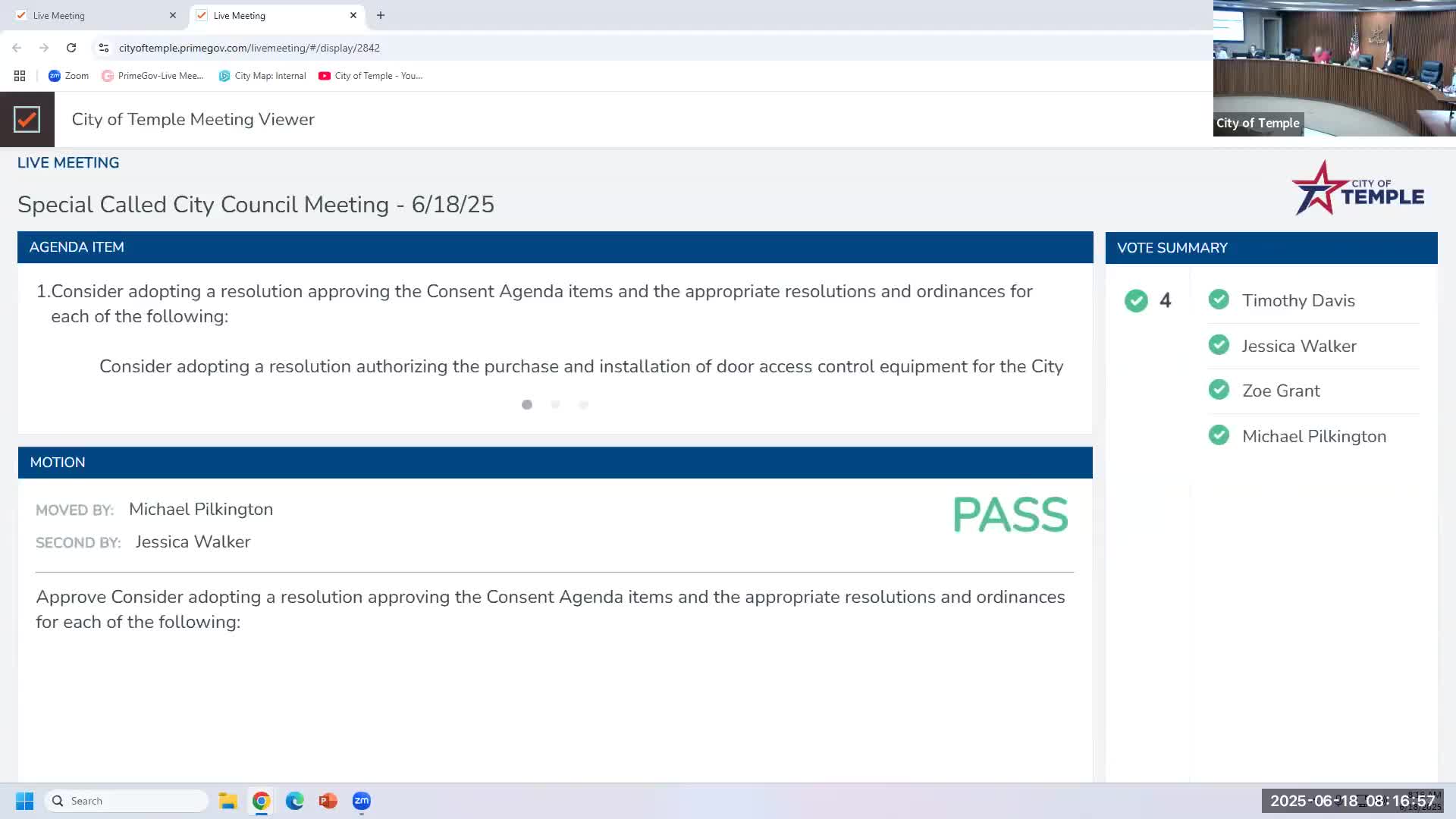Select the second carousel dot indicator

(x=555, y=405)
